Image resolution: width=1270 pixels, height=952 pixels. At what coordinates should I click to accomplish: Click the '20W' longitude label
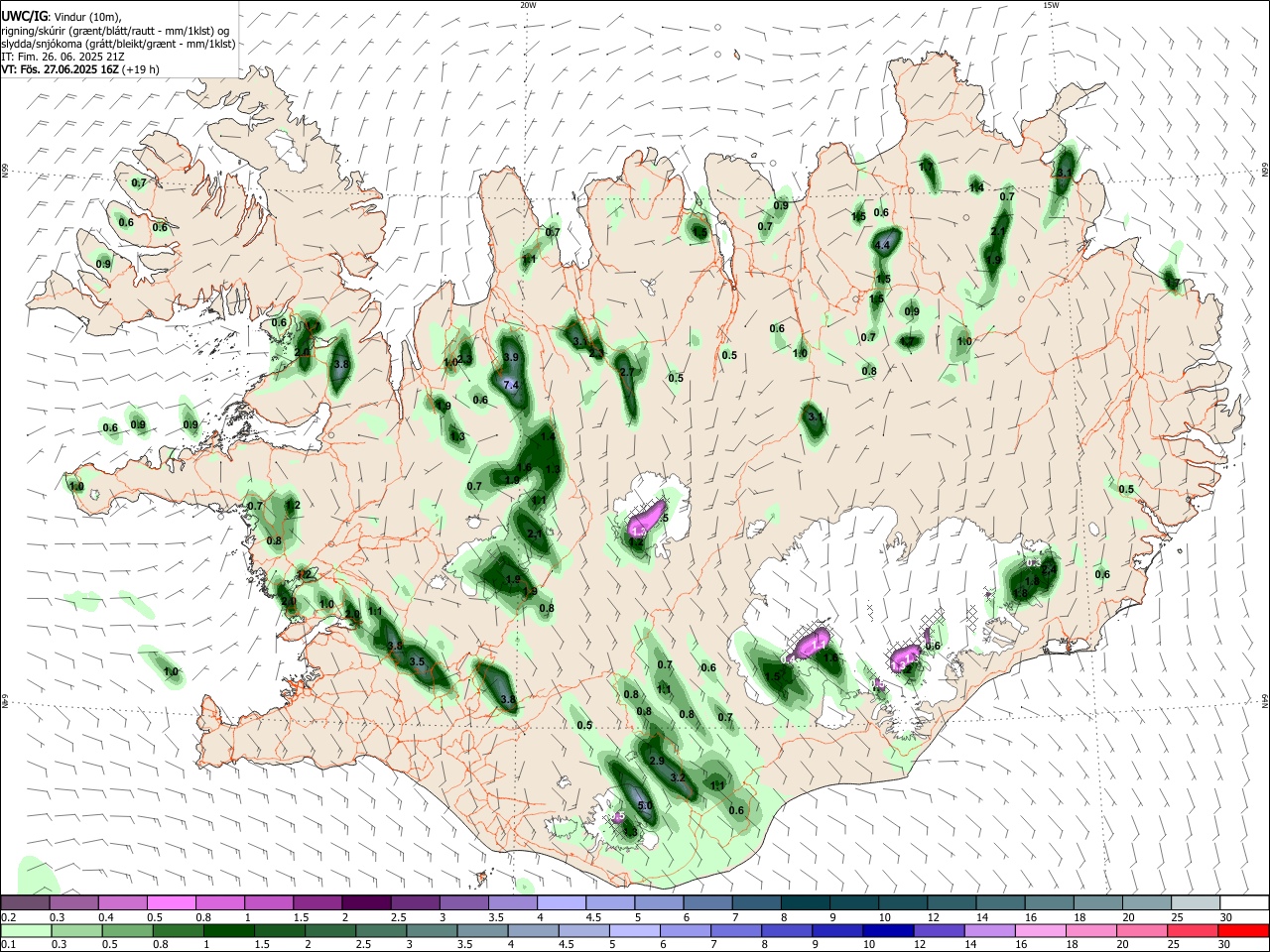tap(528, 5)
